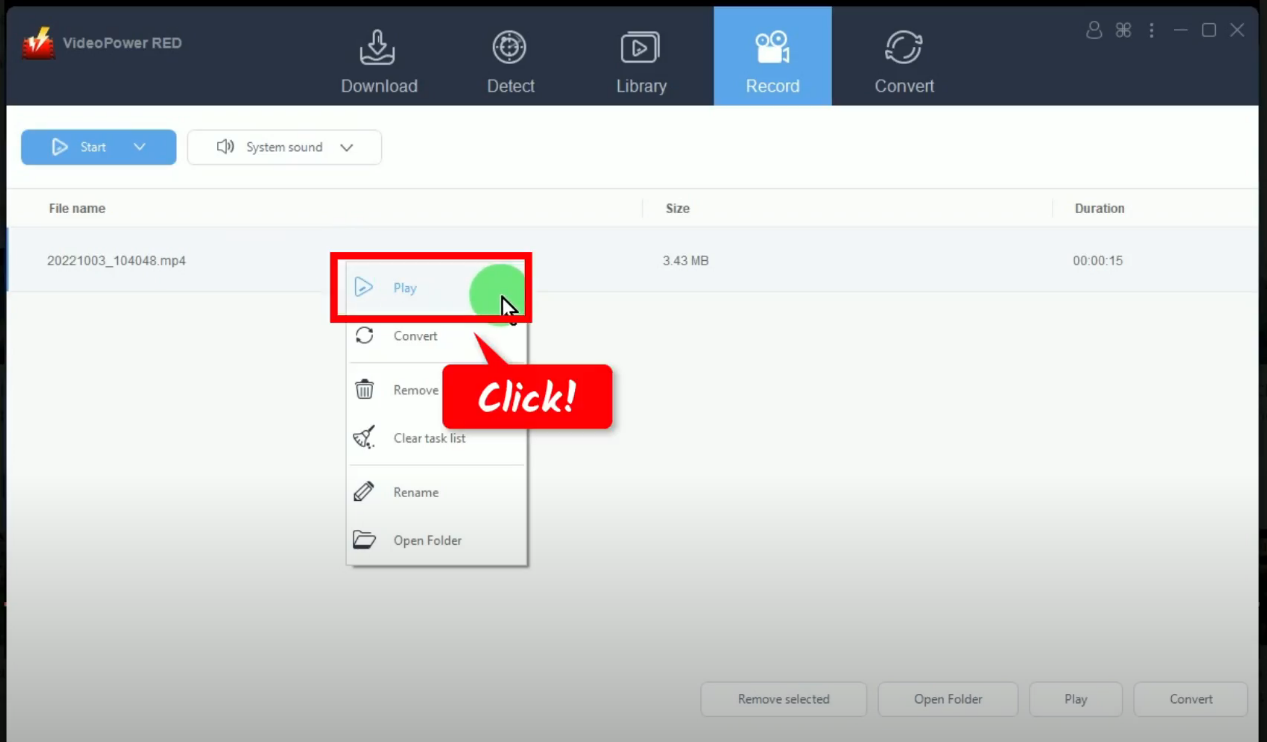Click the Duration column header
This screenshot has height=742, width=1267.
1099,208
